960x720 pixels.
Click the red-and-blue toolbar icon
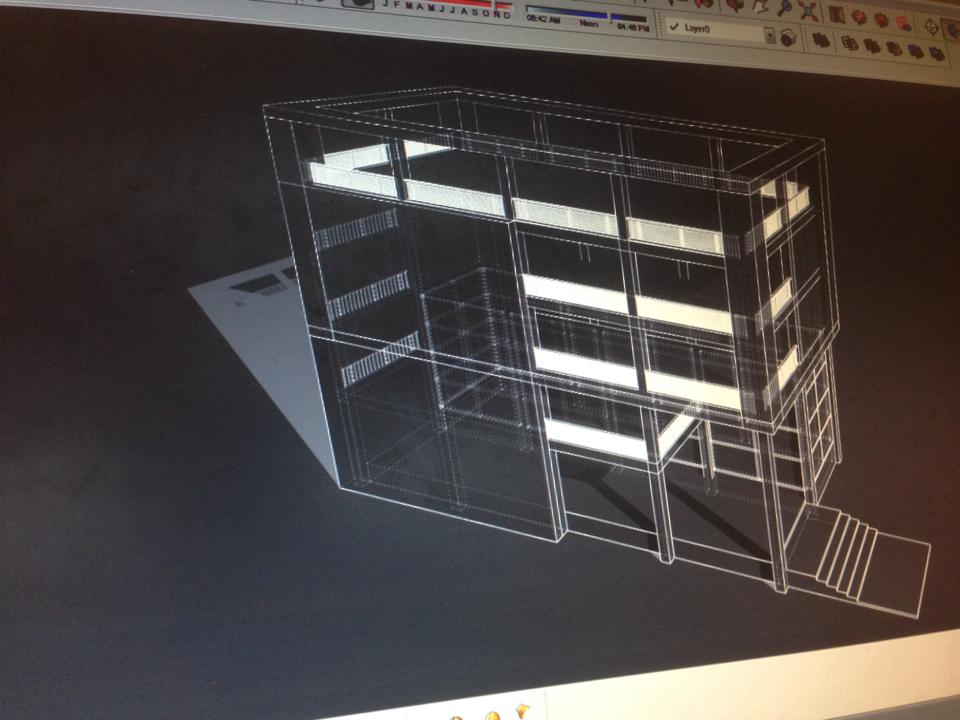coord(904,24)
